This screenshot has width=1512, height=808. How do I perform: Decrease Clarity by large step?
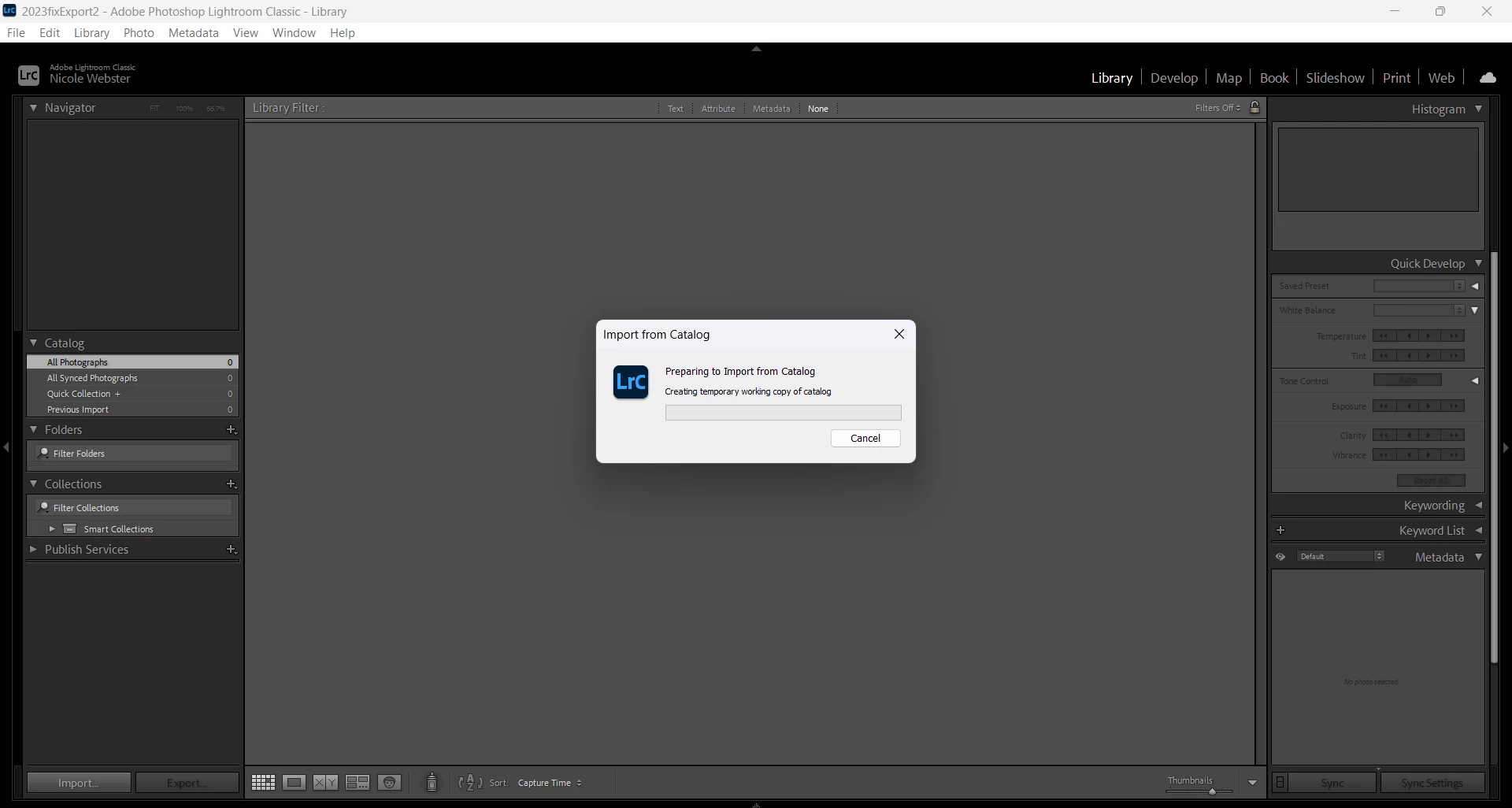pos(1384,435)
